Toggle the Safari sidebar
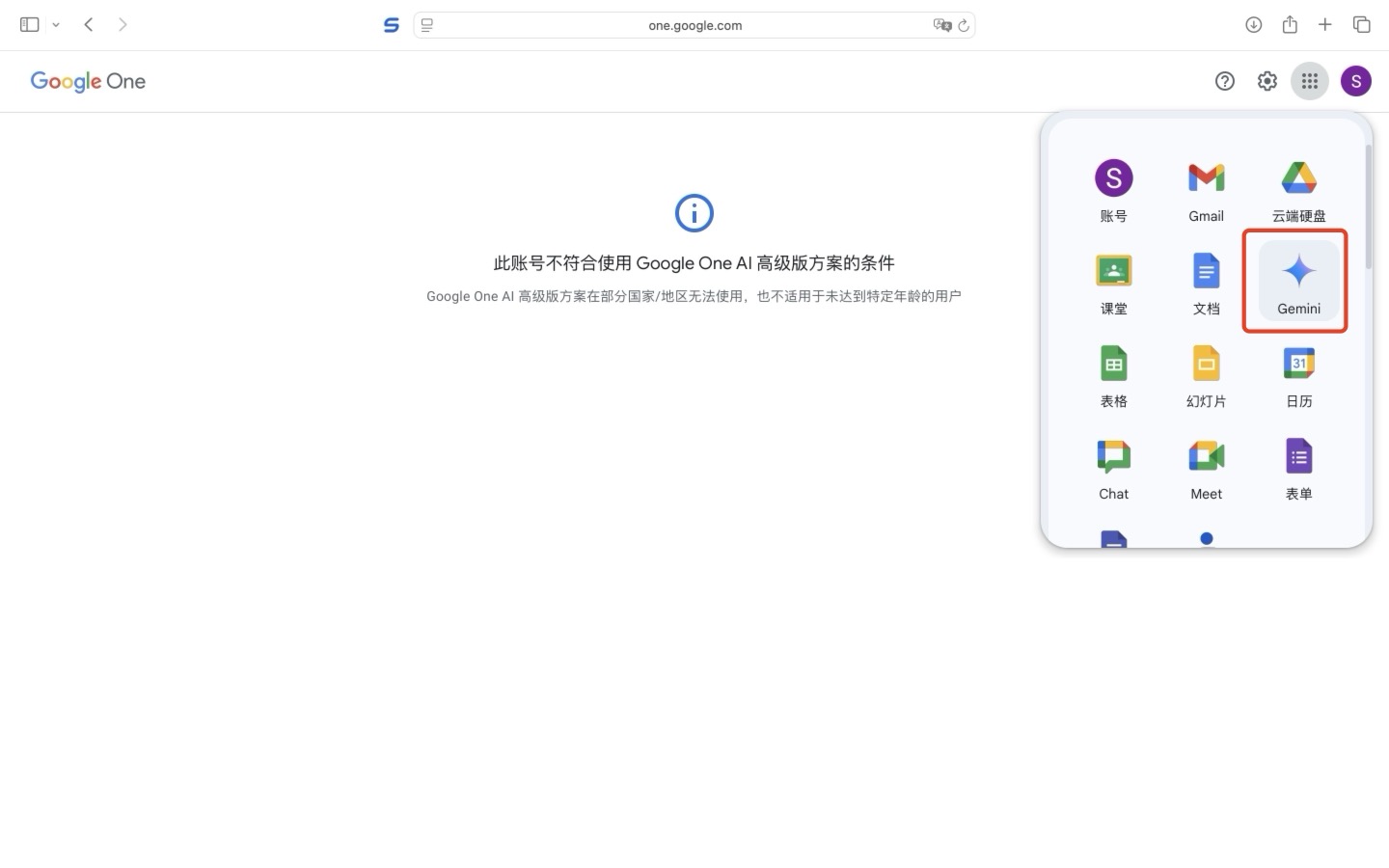Image resolution: width=1389 pixels, height=868 pixels. click(30, 25)
